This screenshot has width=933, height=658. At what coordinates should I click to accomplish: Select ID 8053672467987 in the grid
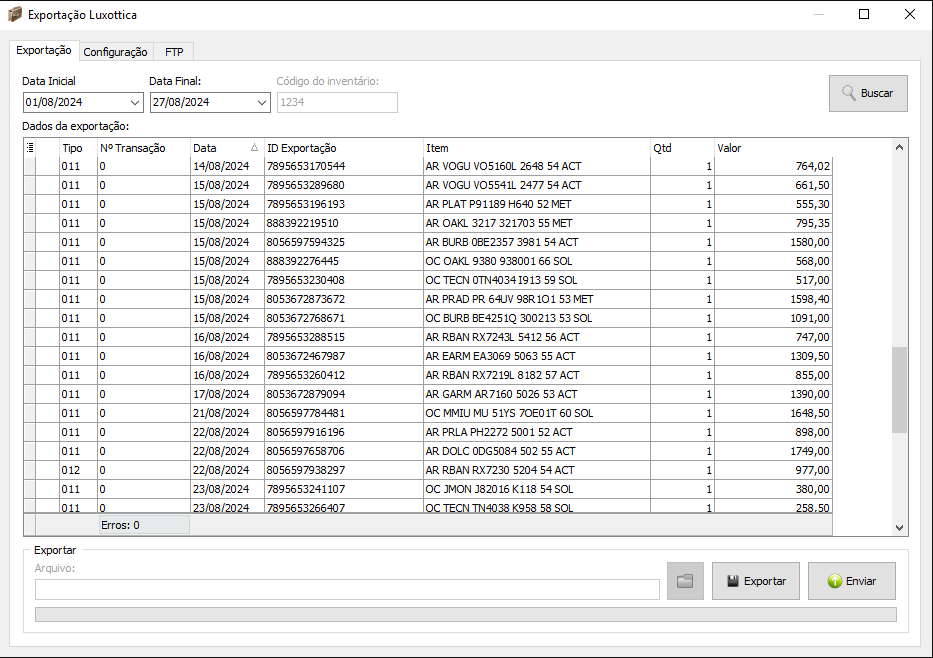(x=343, y=356)
